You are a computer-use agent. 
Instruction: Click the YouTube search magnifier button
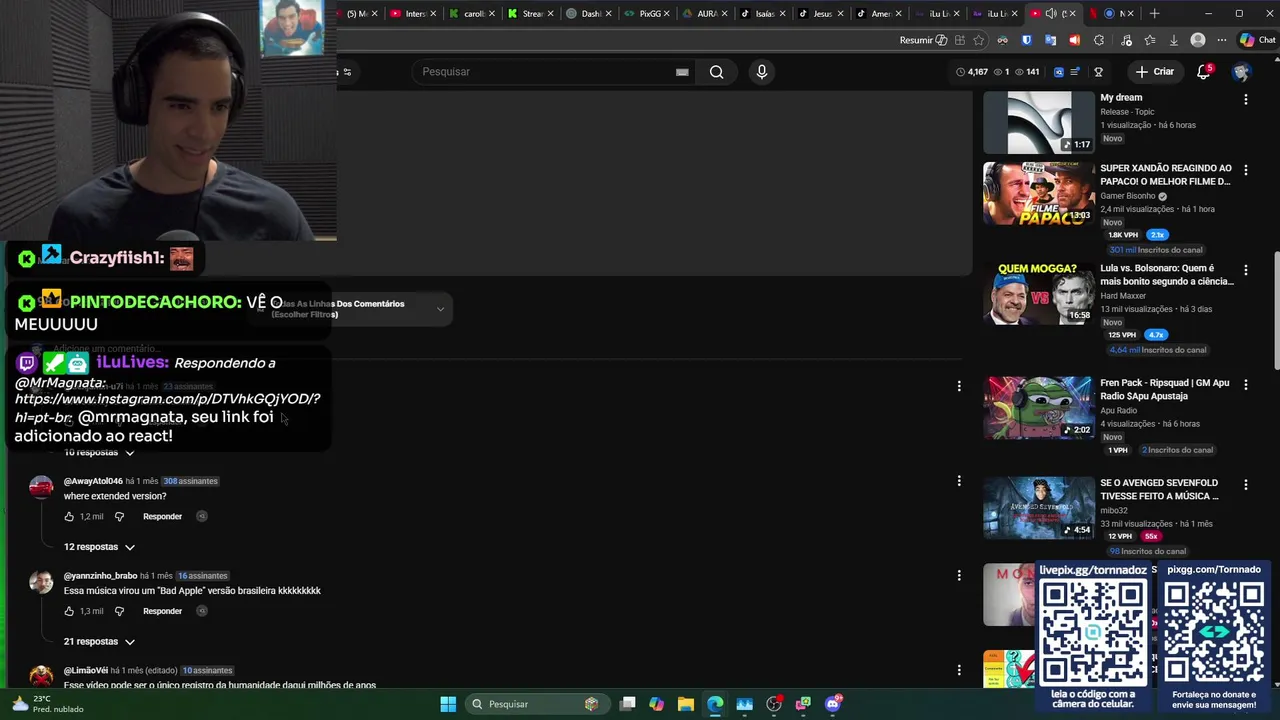716,72
